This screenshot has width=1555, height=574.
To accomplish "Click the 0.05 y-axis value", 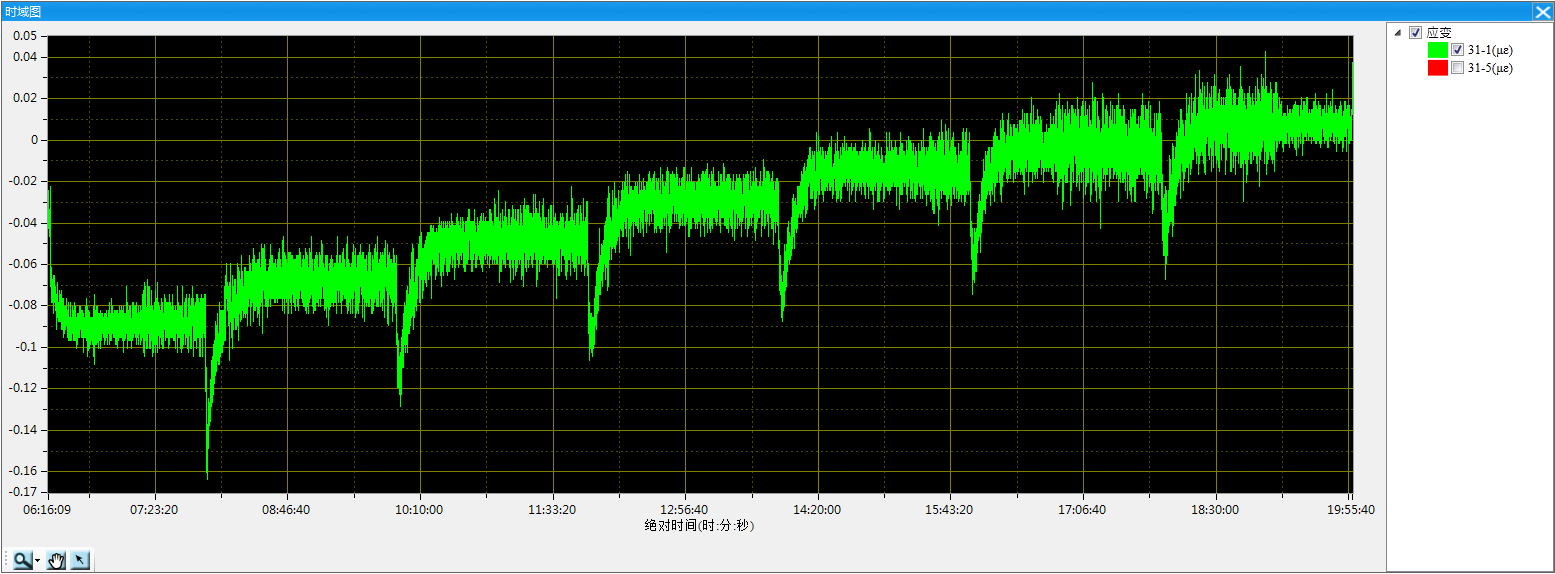I will [25, 36].
